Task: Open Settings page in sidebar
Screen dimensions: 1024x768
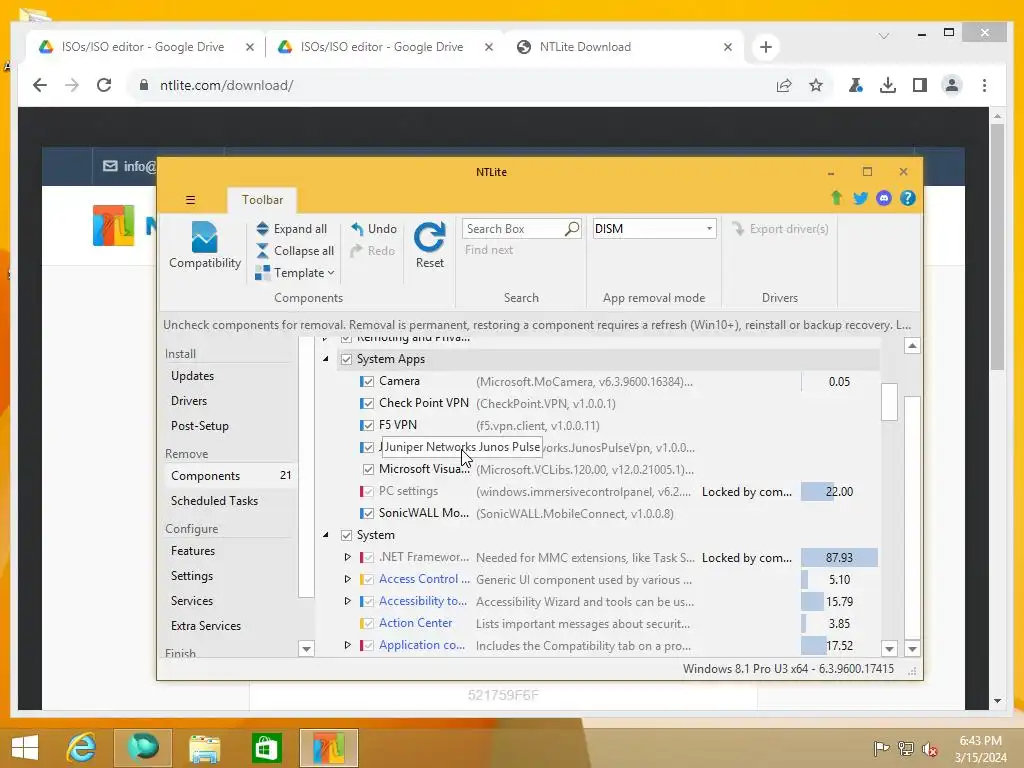Action: (x=191, y=576)
